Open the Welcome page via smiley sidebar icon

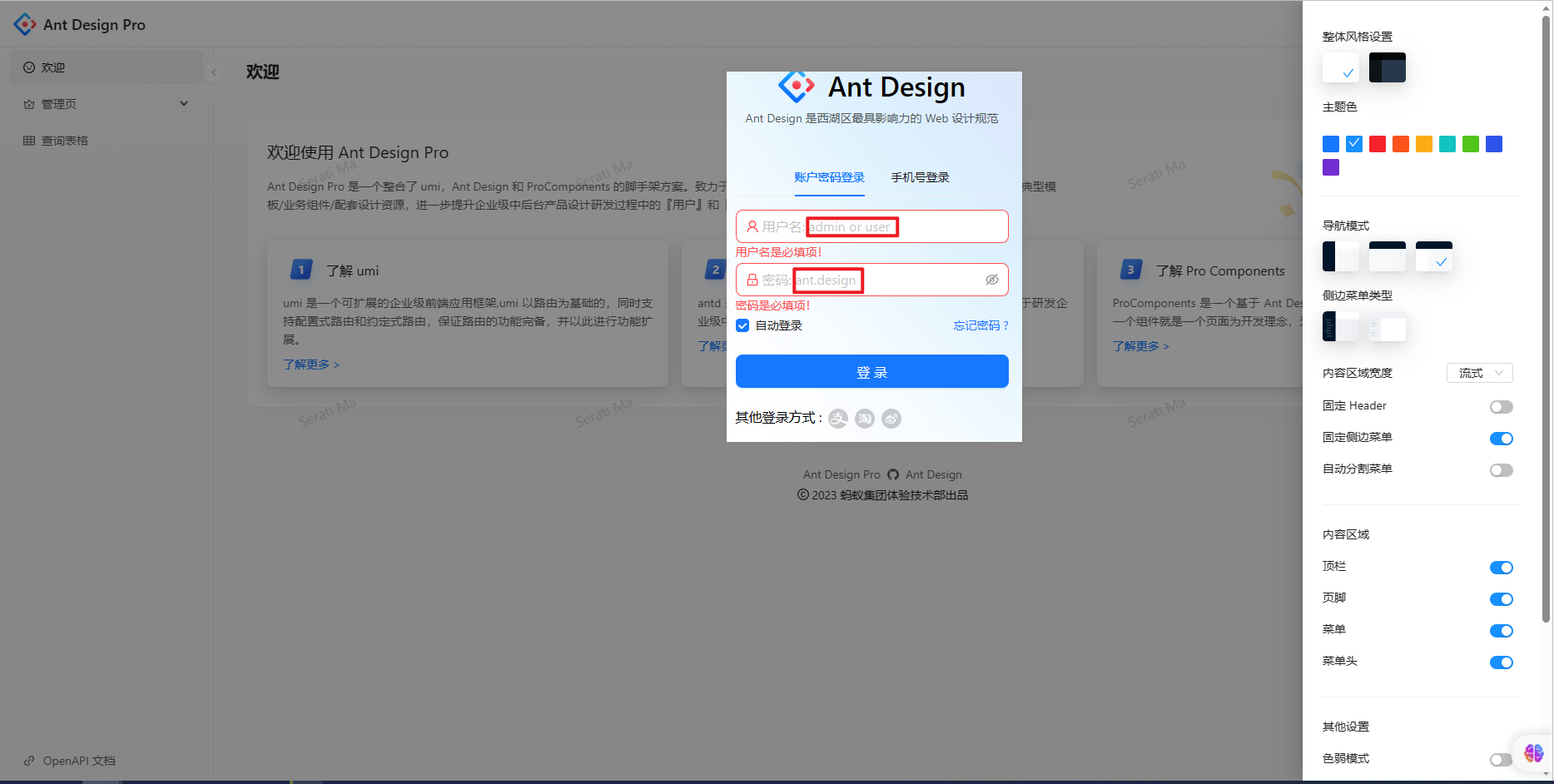(30, 67)
